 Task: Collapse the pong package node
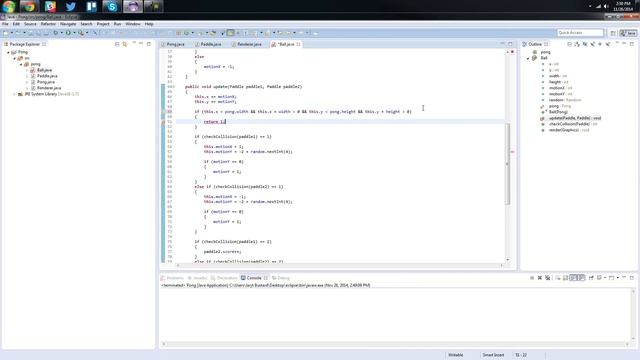coord(21,64)
